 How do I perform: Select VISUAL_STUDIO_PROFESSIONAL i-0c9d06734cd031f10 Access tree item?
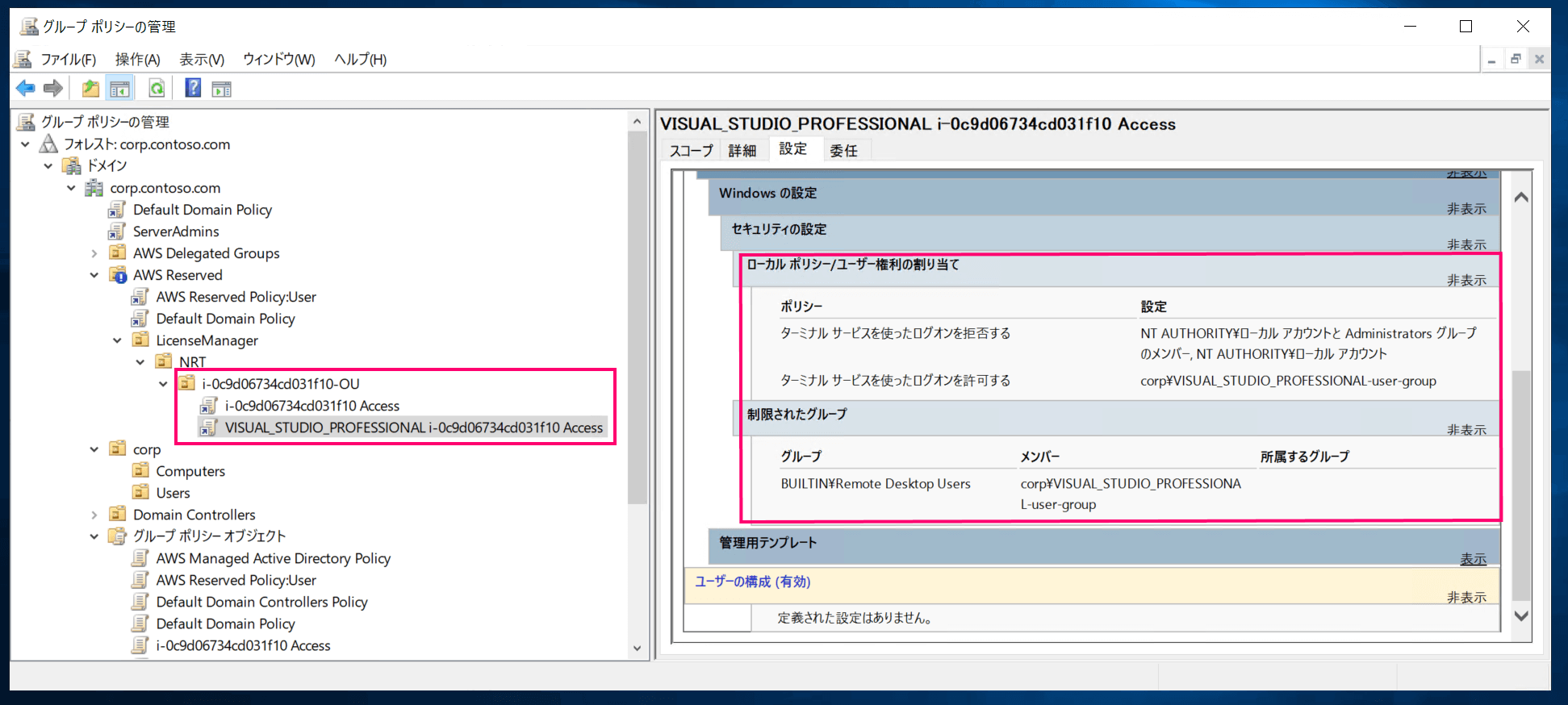pyautogui.click(x=414, y=428)
